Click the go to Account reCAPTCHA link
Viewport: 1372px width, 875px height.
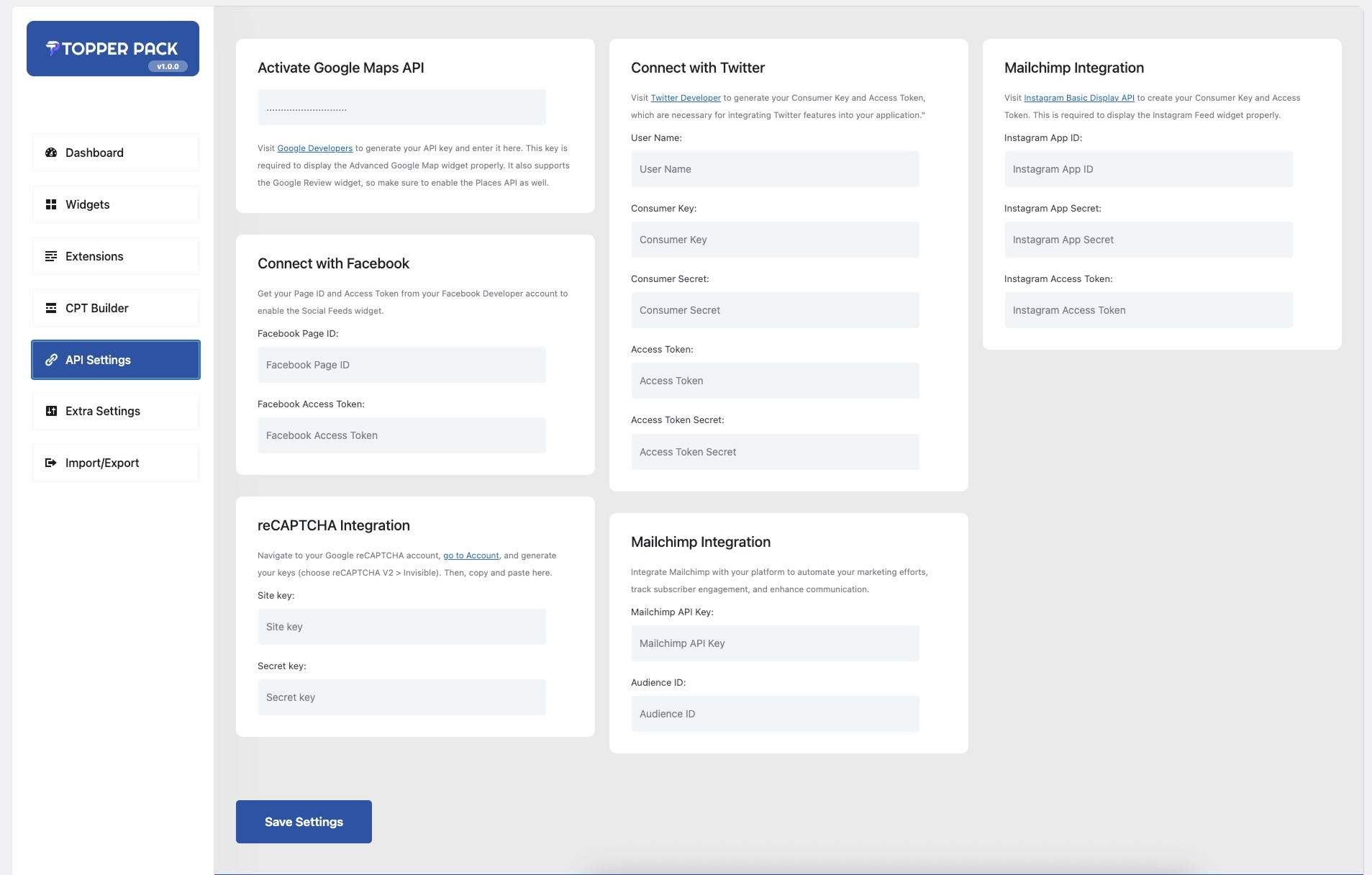coord(471,555)
